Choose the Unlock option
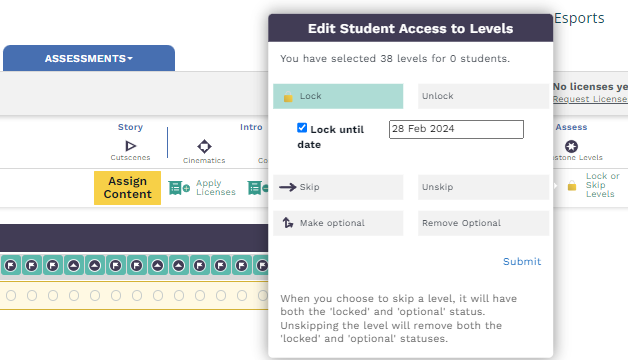Screen dimensions: 628x360 click(483, 96)
